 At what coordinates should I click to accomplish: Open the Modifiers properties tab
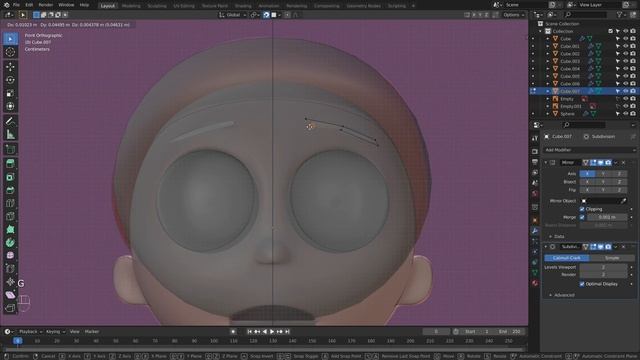535,231
